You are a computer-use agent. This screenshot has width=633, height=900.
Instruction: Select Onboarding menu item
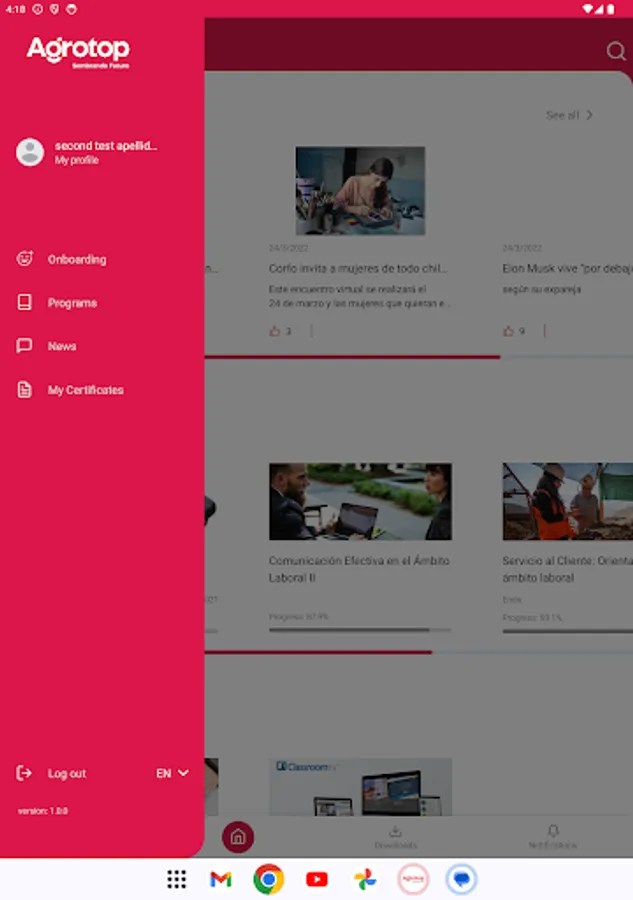(x=77, y=259)
